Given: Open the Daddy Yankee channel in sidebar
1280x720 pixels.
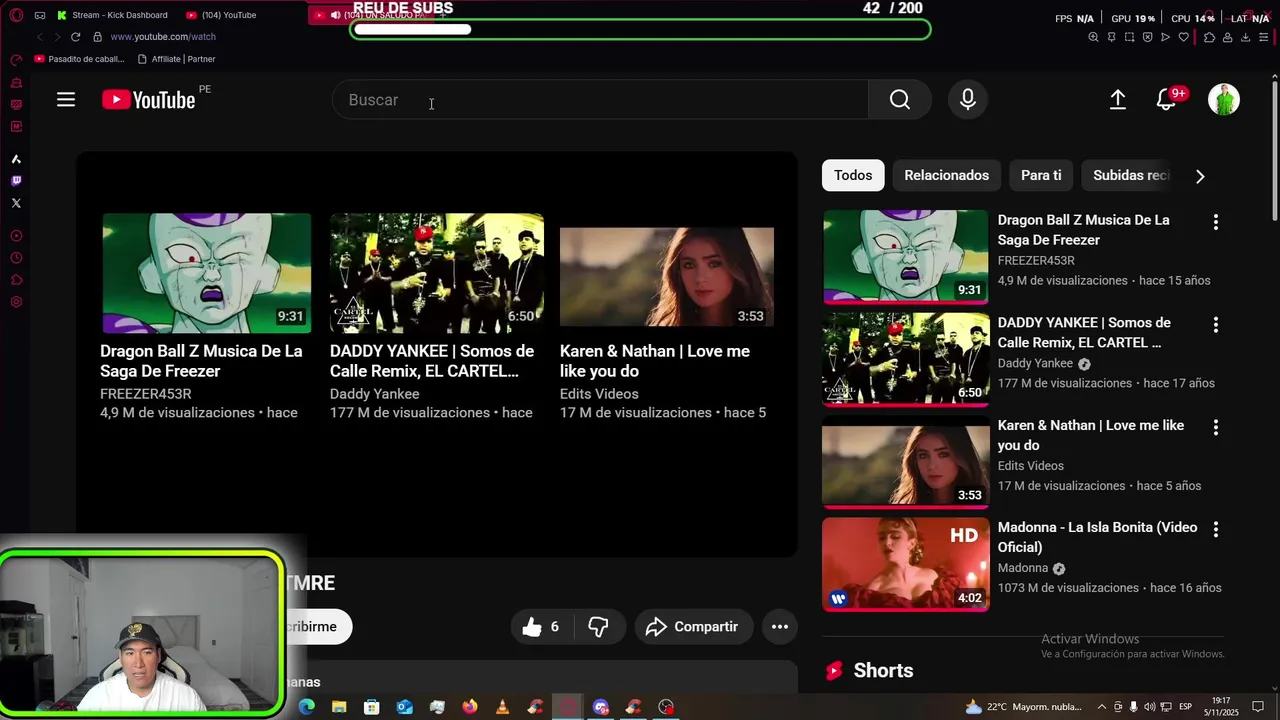Looking at the screenshot, I should tap(1035, 363).
